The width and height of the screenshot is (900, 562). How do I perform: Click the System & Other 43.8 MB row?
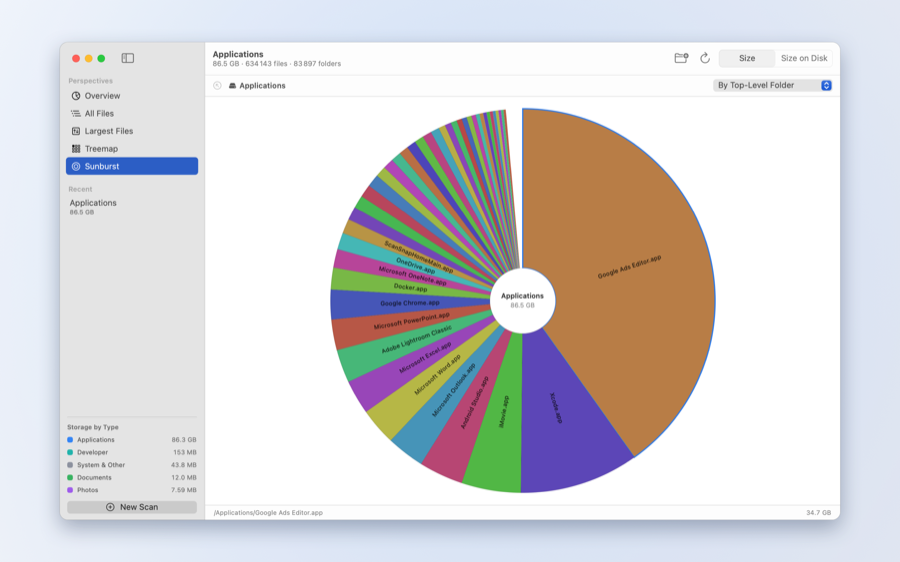click(x=132, y=465)
